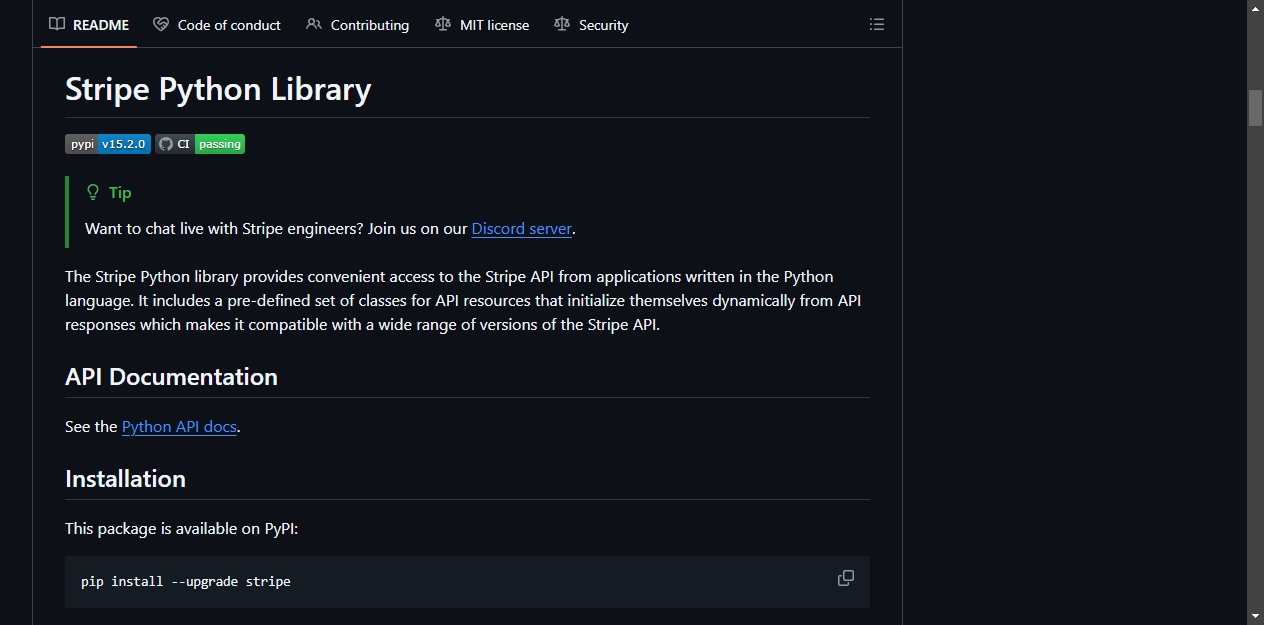Screen dimensions: 1264x625
Task: Click the pip install --upgrade stripe code text
Action: 186,581
